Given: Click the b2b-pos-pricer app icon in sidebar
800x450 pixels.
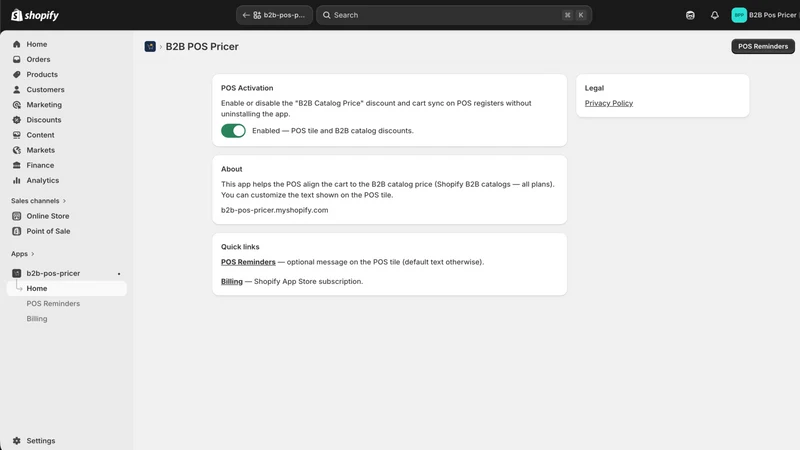Looking at the screenshot, I should [x=17, y=273].
